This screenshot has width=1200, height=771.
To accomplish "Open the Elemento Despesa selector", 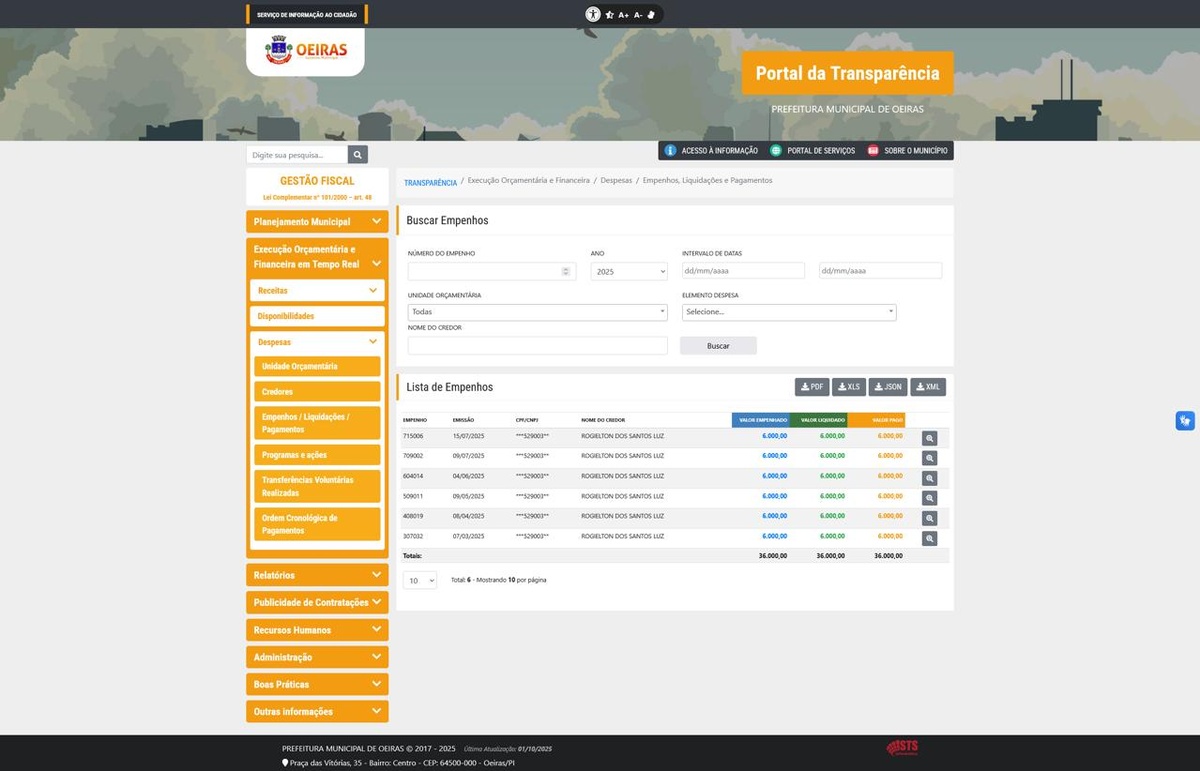I will (789, 312).
